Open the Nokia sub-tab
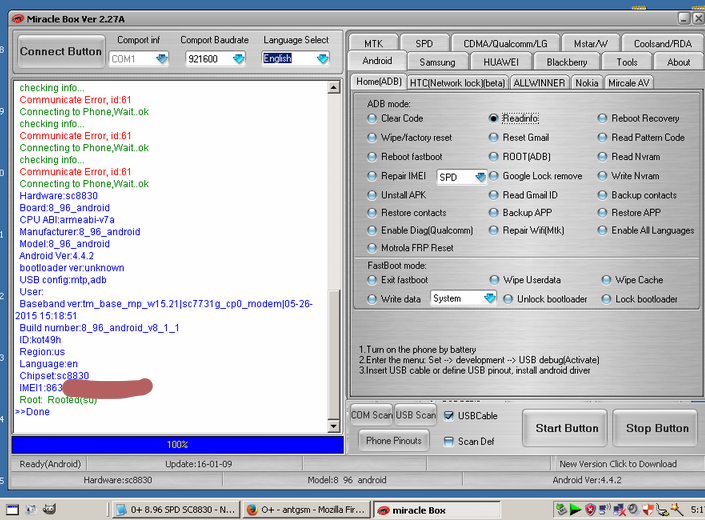 pyautogui.click(x=586, y=83)
